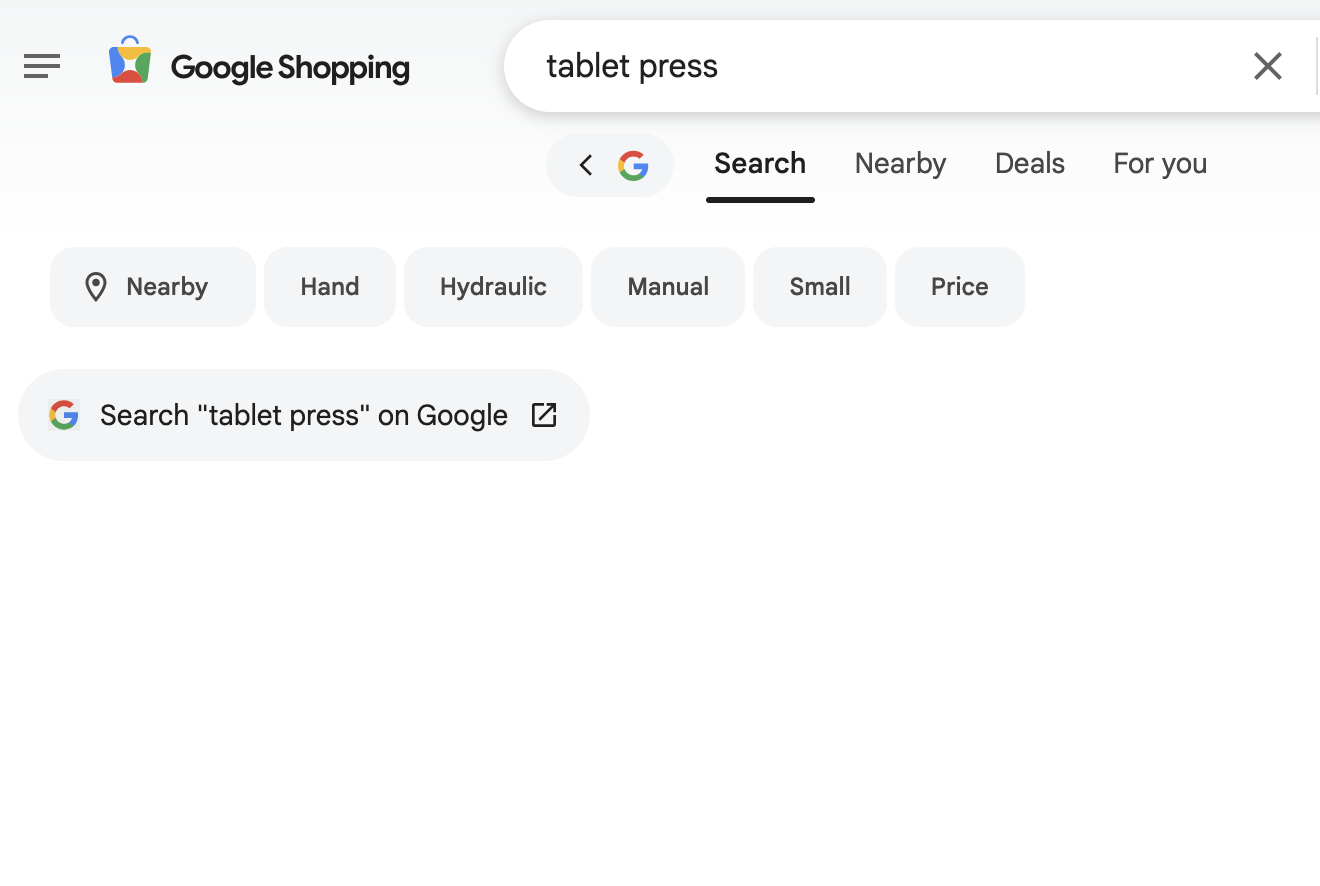Click the location pin icon on the Nearby chip
This screenshot has width=1320, height=886.
pos(96,287)
